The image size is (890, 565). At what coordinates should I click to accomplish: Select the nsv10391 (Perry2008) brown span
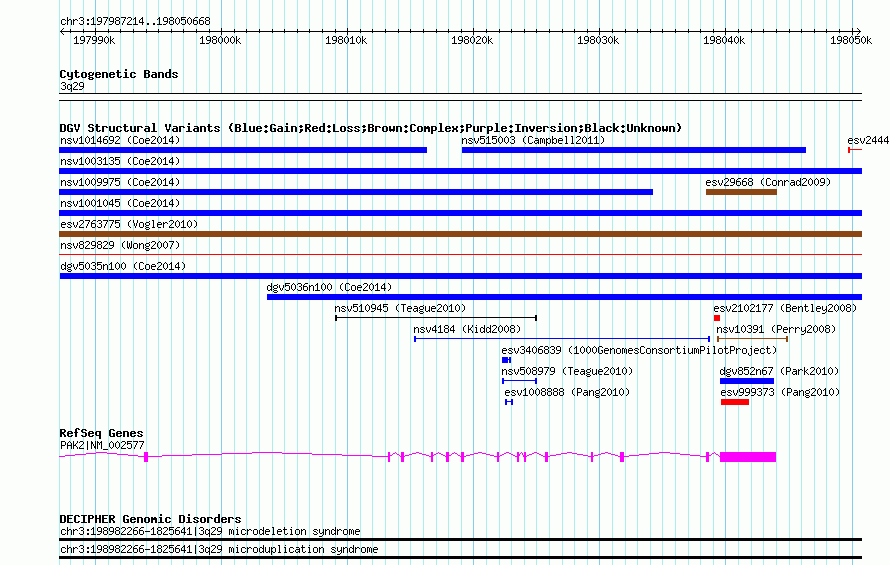[x=752, y=339]
